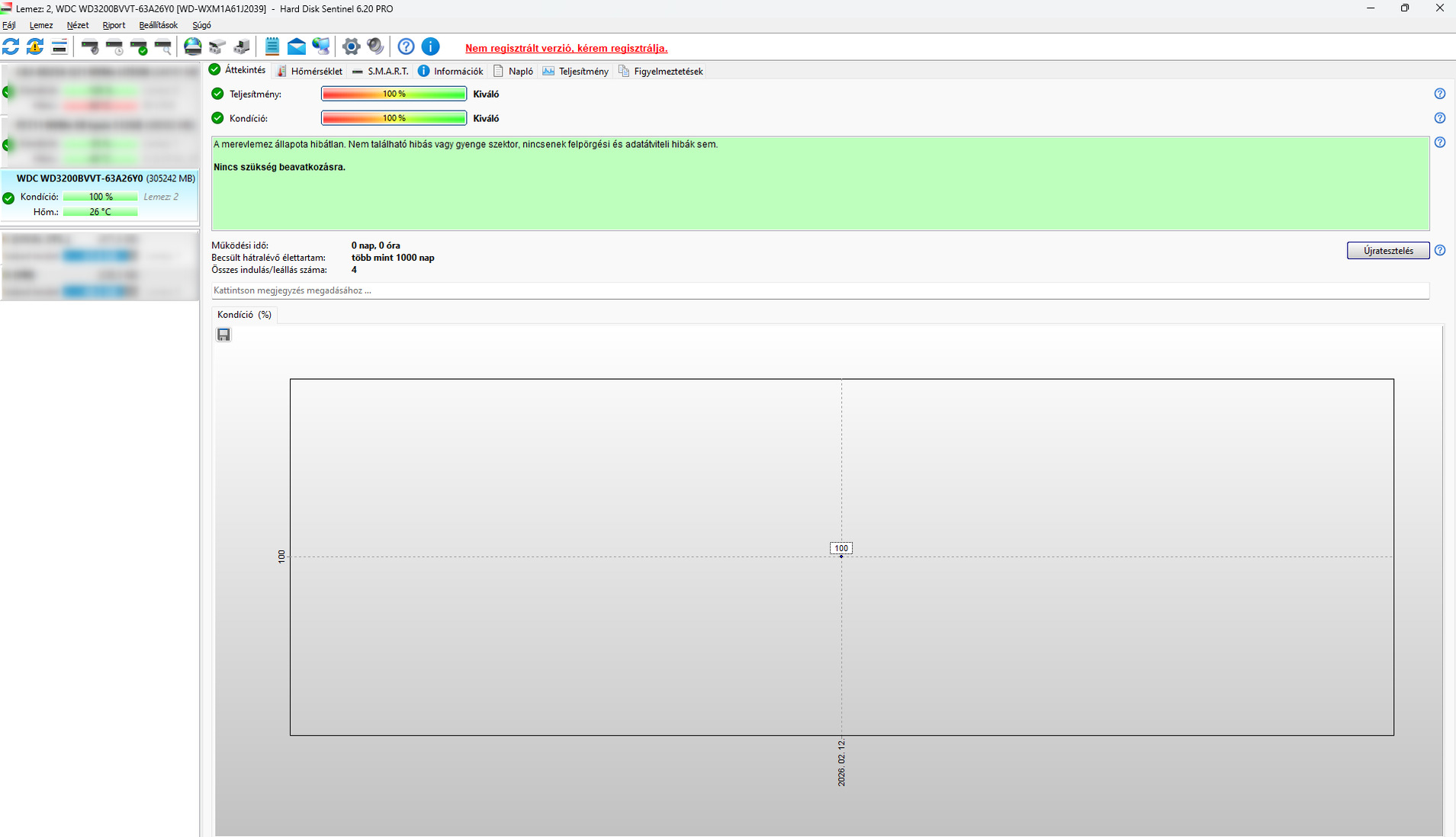Screen dimensions: 1456x837
Task: Click the computer tower with drive icon
Action: pos(242,46)
